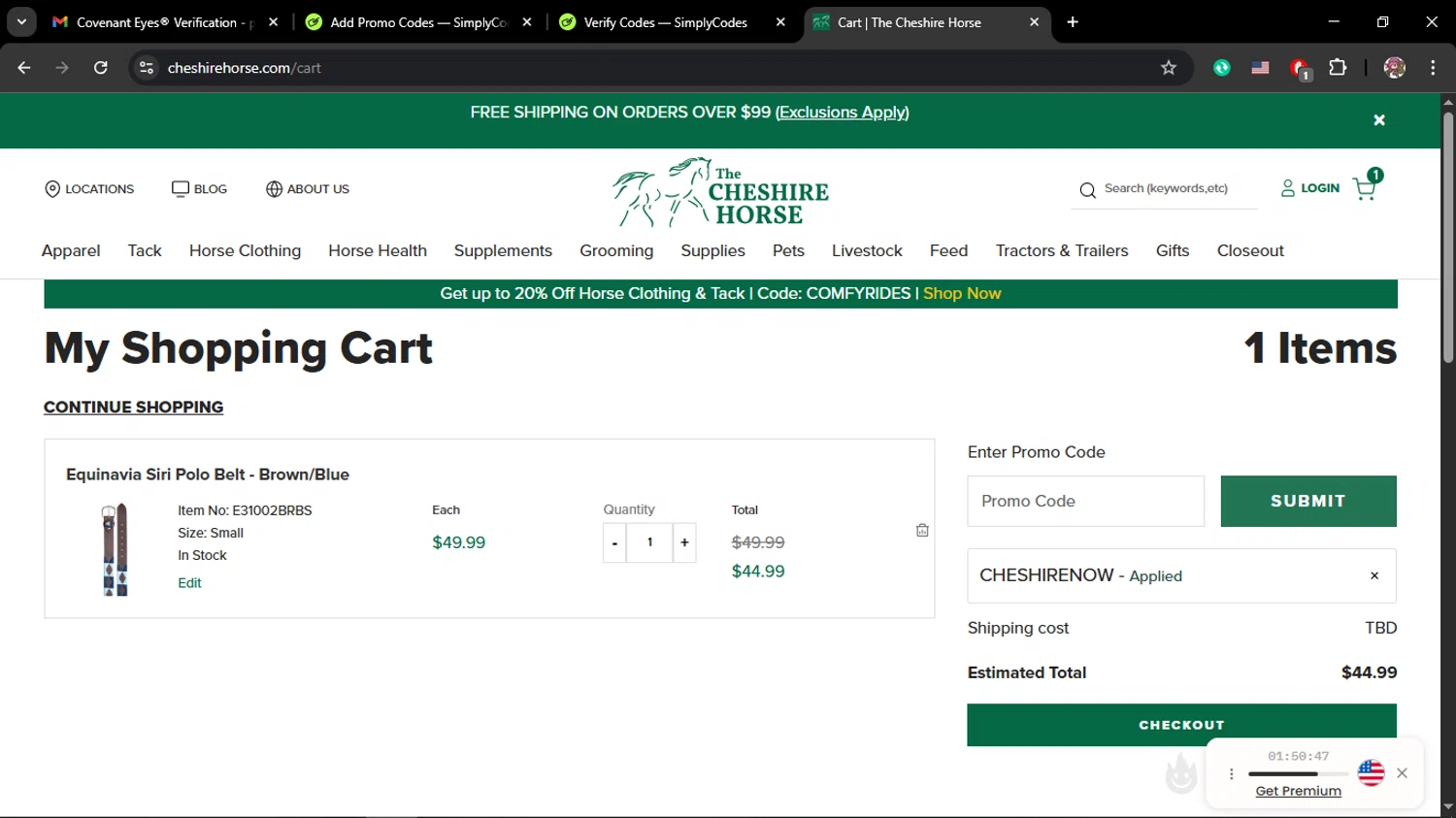
Task: Click the cheshirehorse.com/cart address bar
Action: click(x=660, y=67)
